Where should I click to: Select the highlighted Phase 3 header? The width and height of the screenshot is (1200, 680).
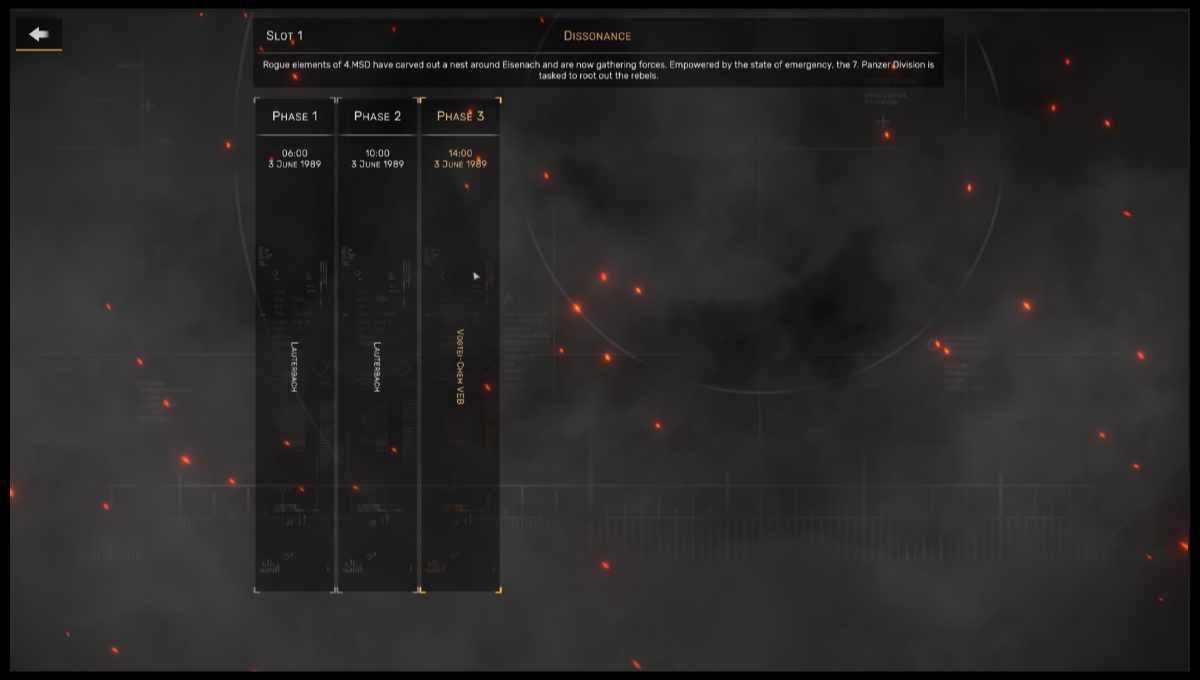(x=460, y=116)
